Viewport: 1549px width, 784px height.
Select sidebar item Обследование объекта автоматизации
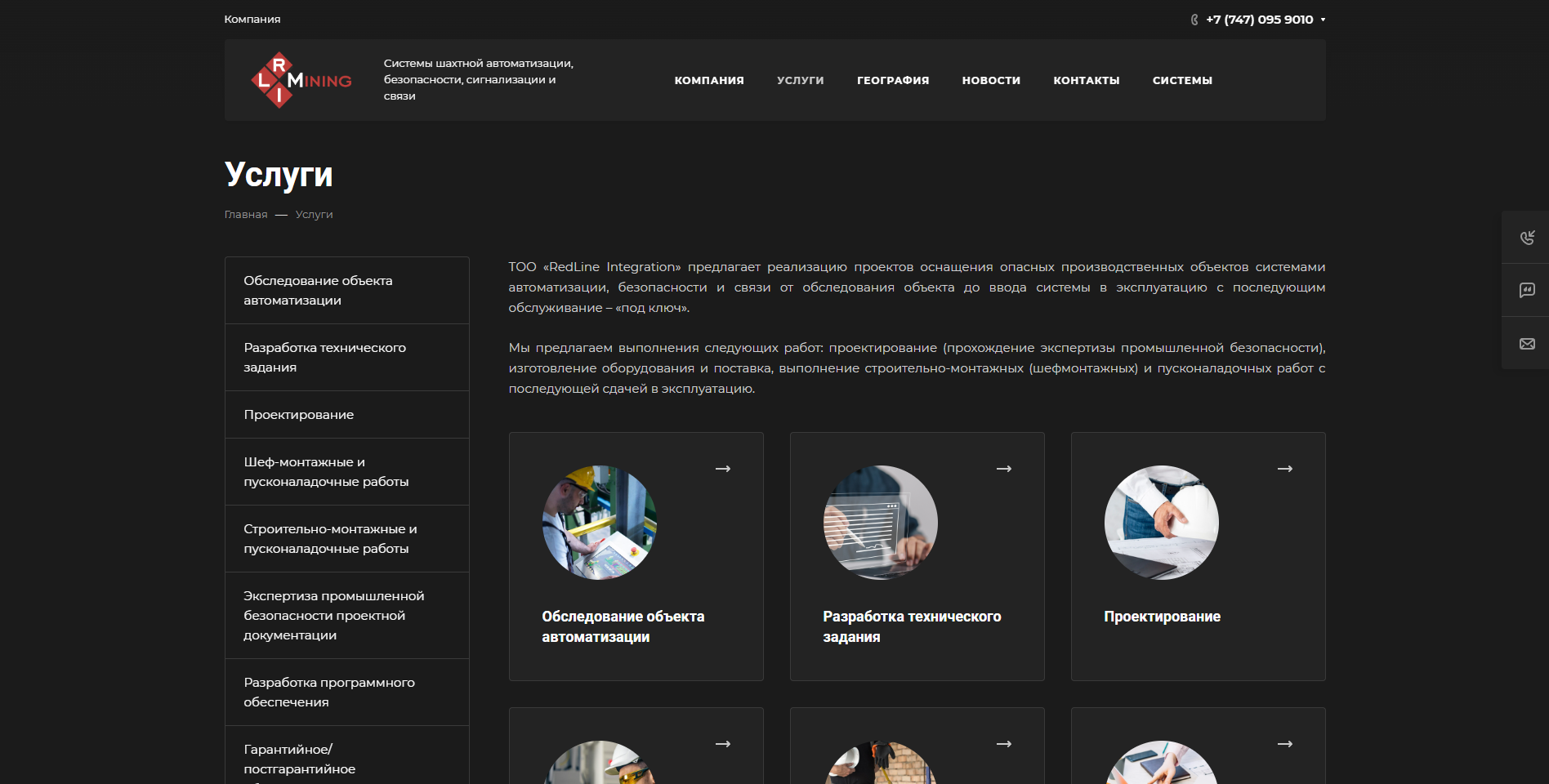coord(347,291)
